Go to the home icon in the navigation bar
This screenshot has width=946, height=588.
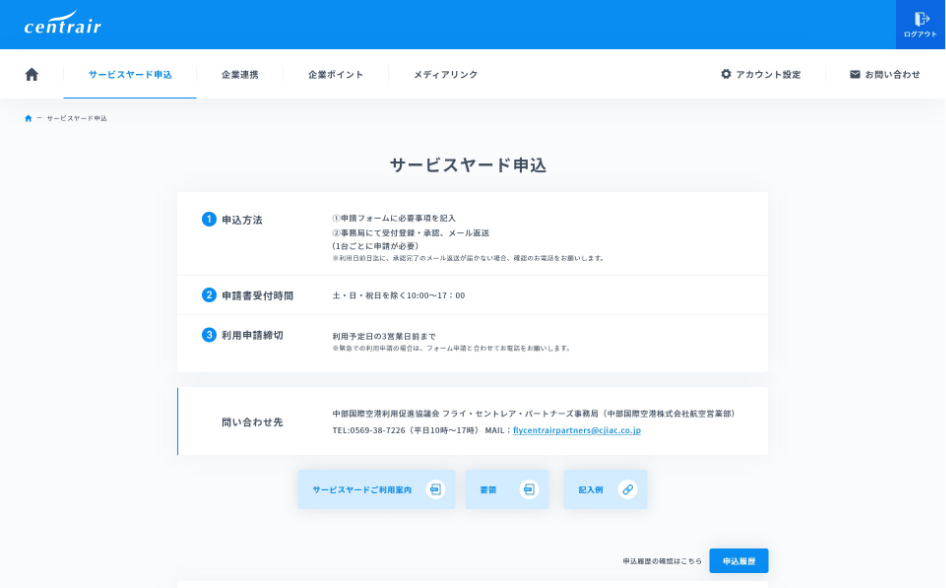point(32,74)
